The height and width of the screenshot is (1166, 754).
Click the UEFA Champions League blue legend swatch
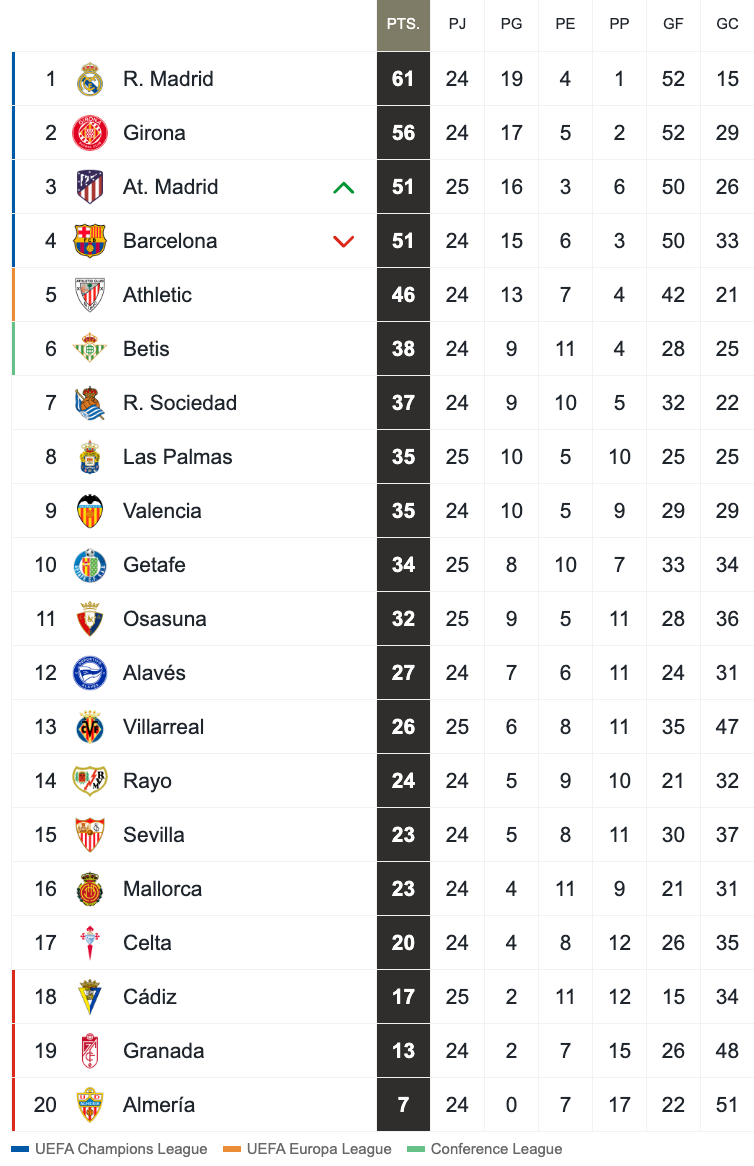click(x=20, y=1149)
